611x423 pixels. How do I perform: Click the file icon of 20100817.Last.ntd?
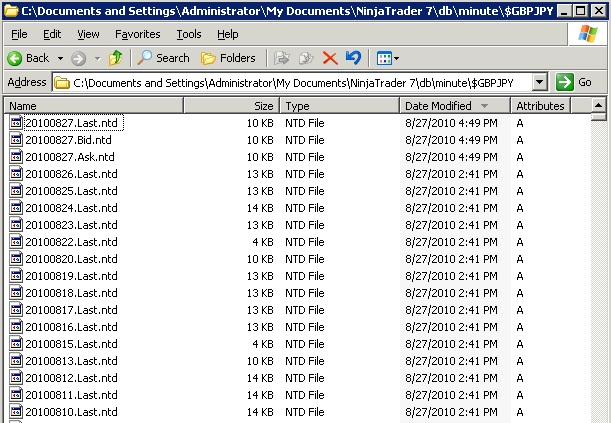(x=16, y=310)
